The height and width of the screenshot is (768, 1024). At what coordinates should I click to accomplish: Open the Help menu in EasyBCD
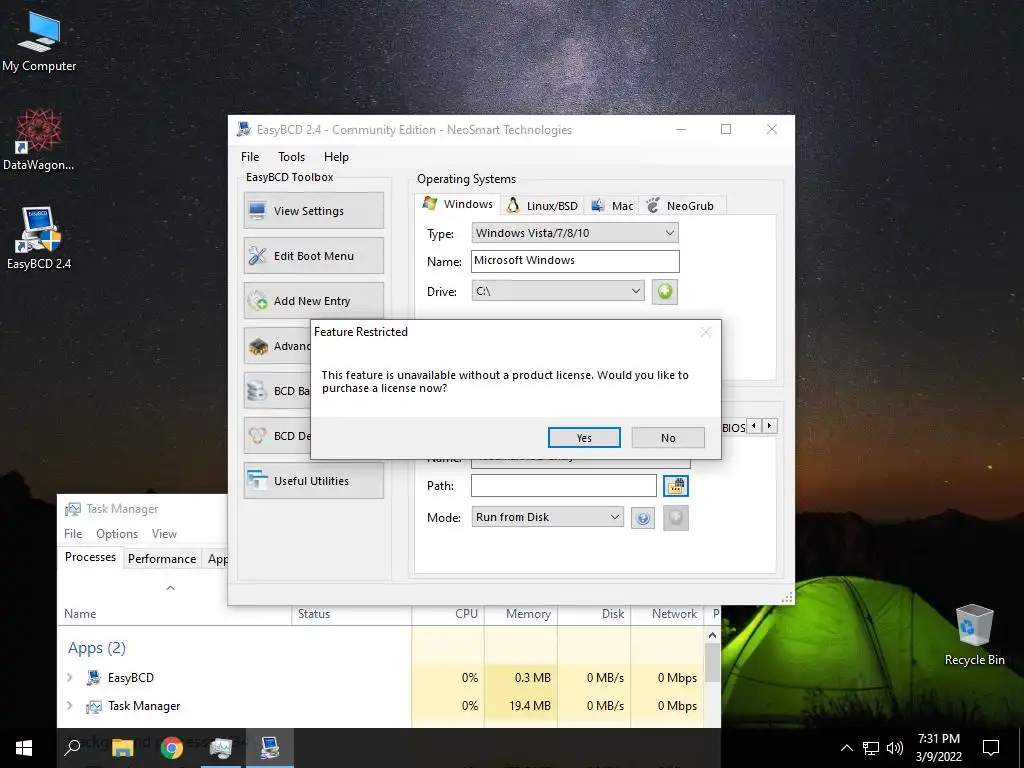coord(336,157)
